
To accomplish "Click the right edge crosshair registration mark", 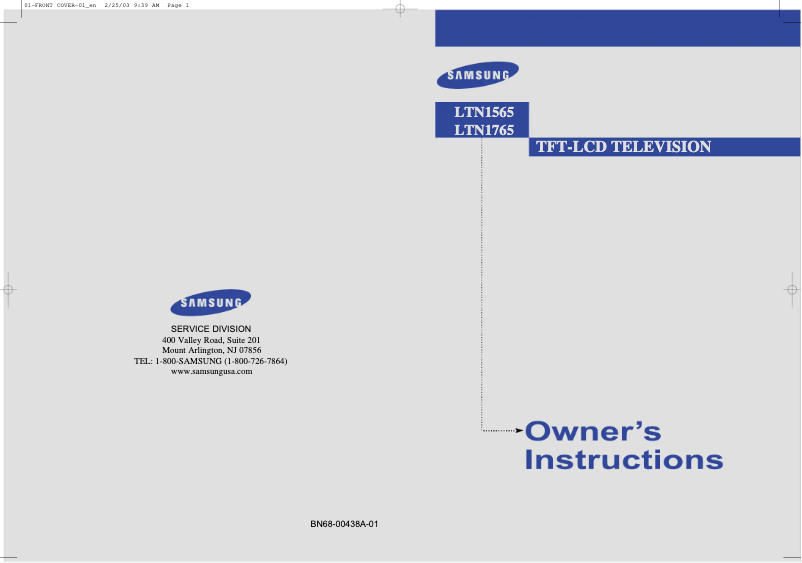I will 791,289.
